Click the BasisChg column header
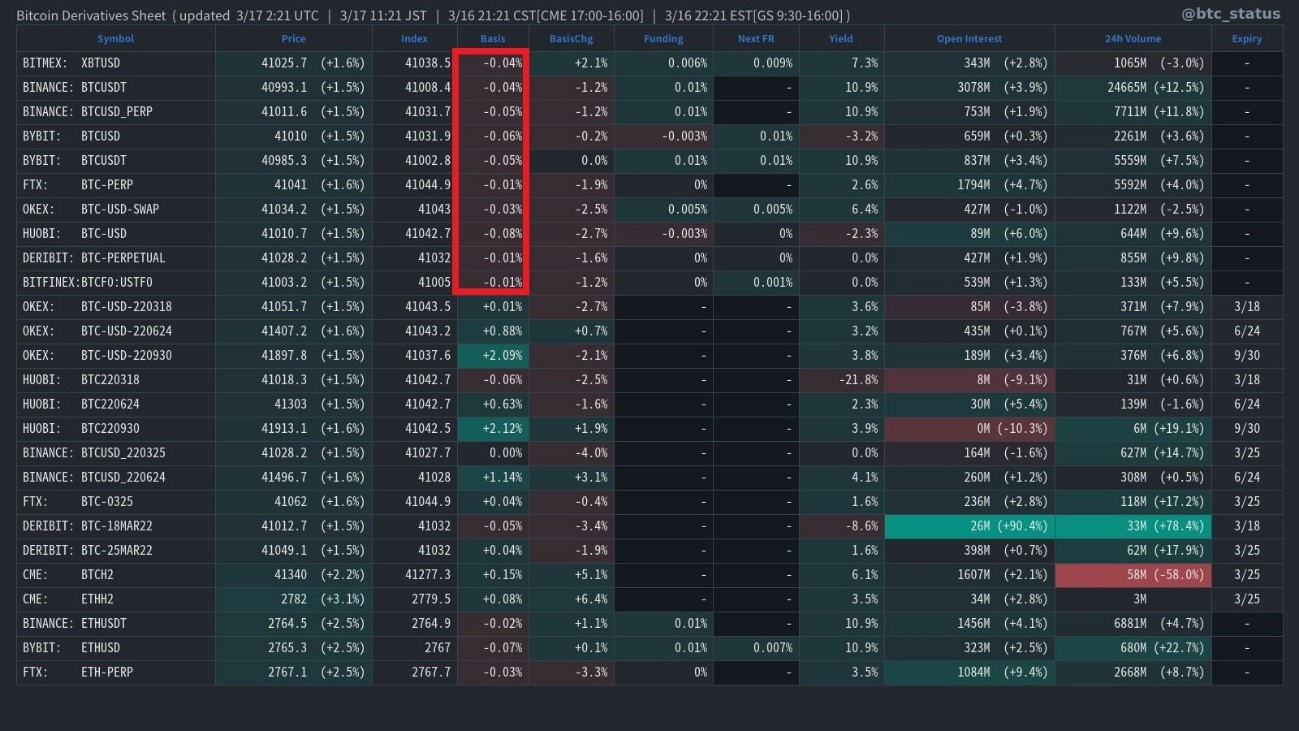Image resolution: width=1299 pixels, height=731 pixels. pos(571,39)
